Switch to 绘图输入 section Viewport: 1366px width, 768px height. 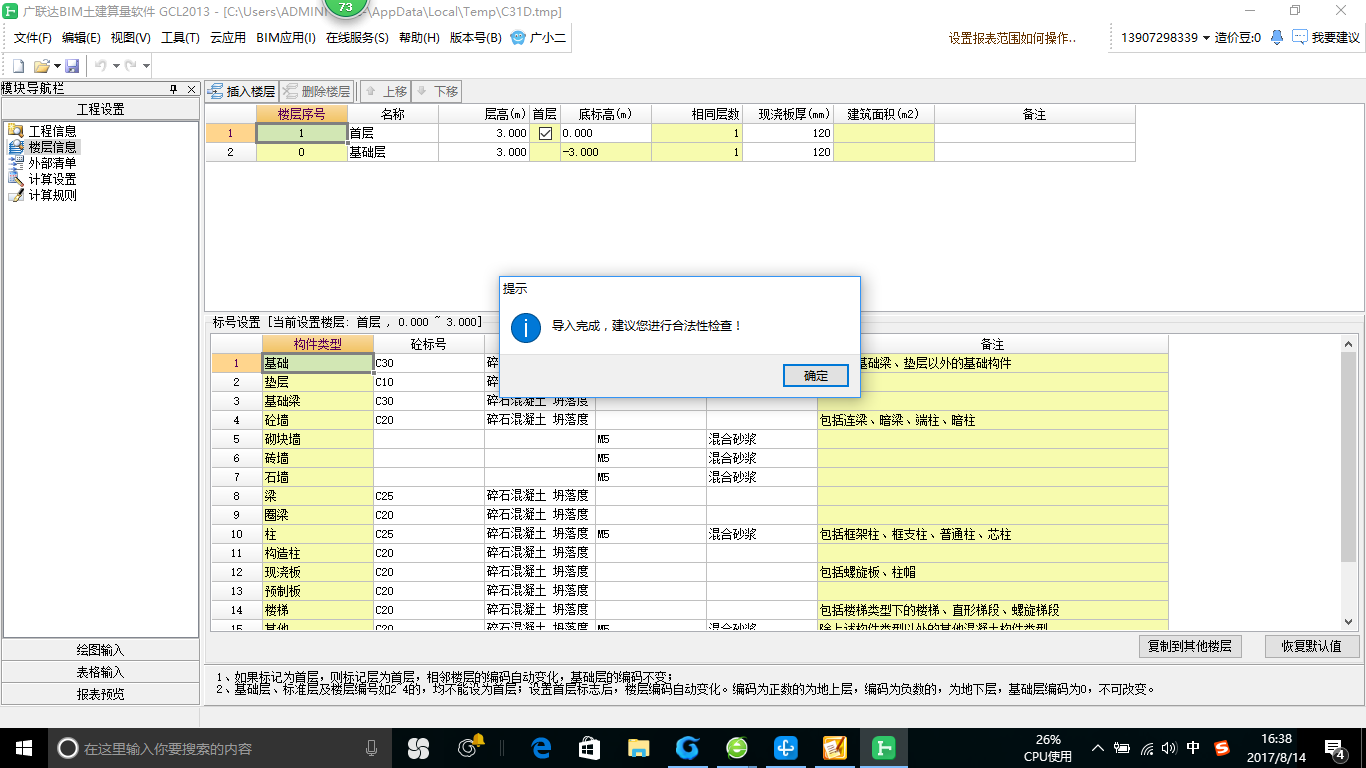pos(101,650)
